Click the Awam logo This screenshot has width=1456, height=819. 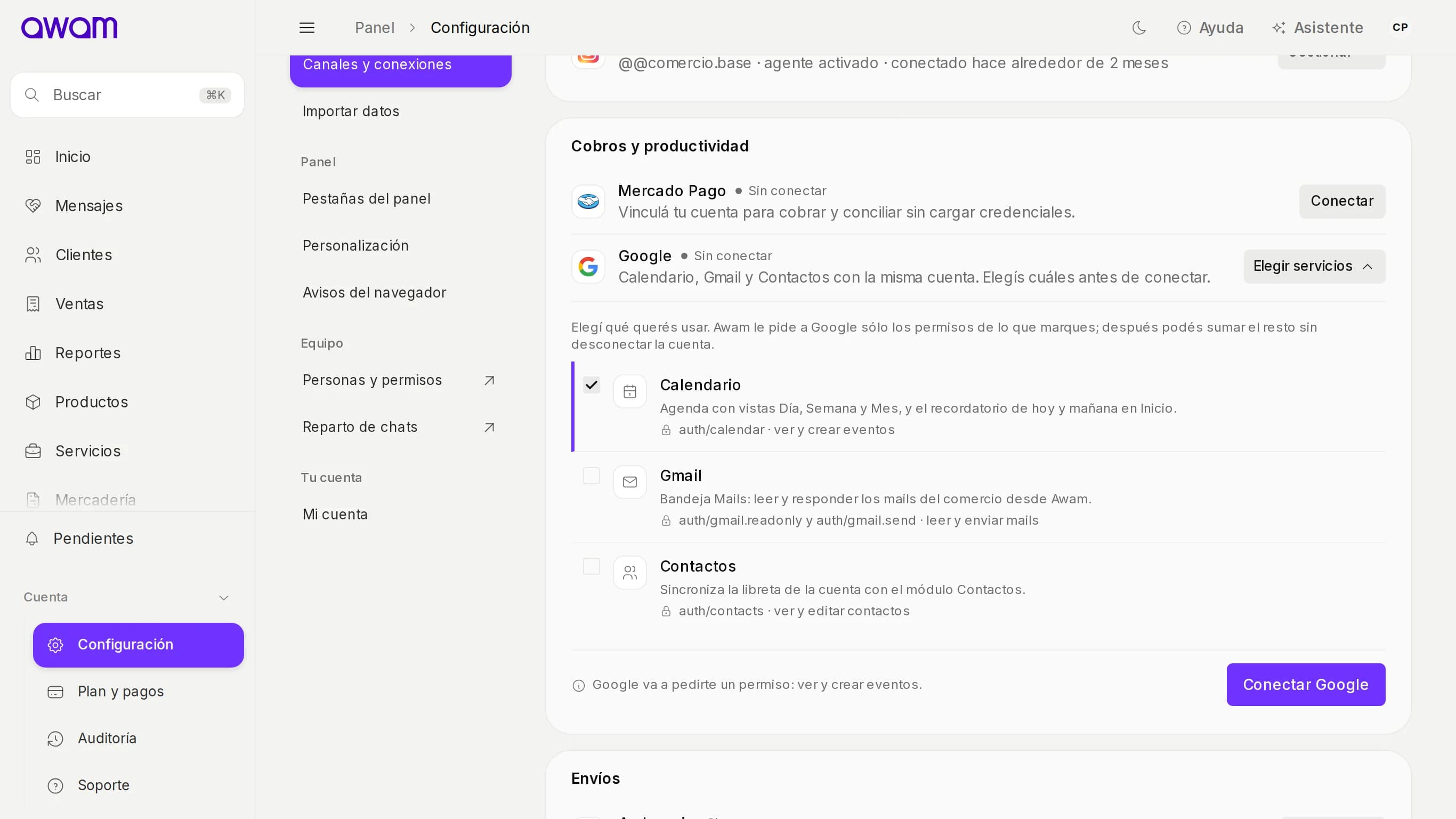click(69, 27)
